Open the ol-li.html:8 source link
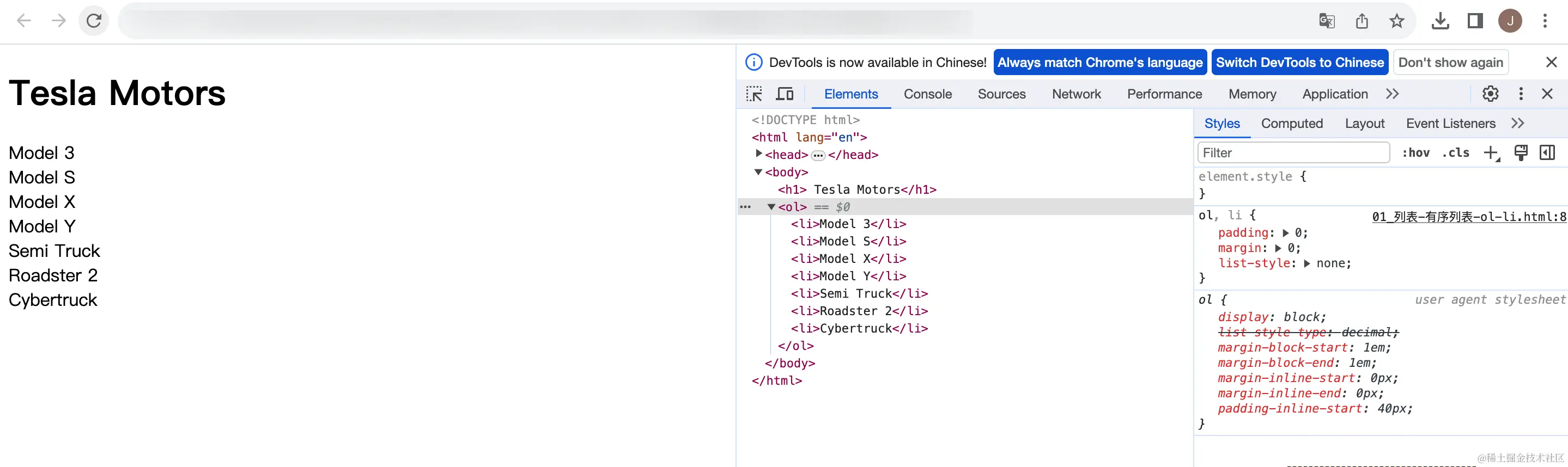 click(1468, 217)
